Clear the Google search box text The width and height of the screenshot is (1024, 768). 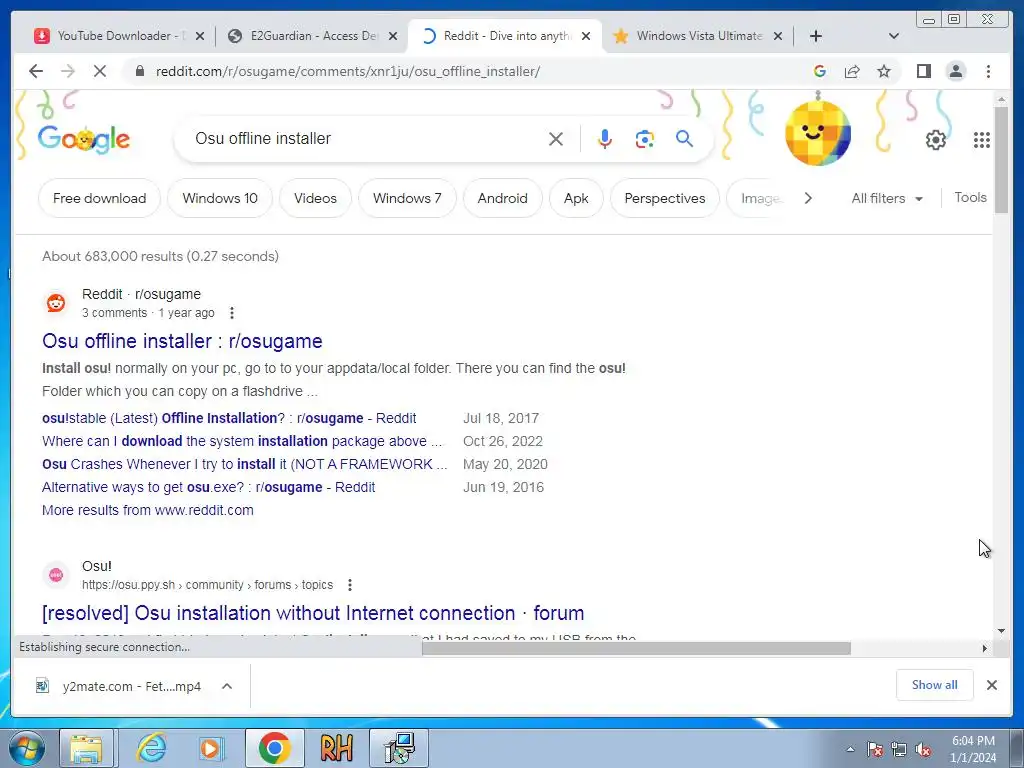click(x=556, y=139)
